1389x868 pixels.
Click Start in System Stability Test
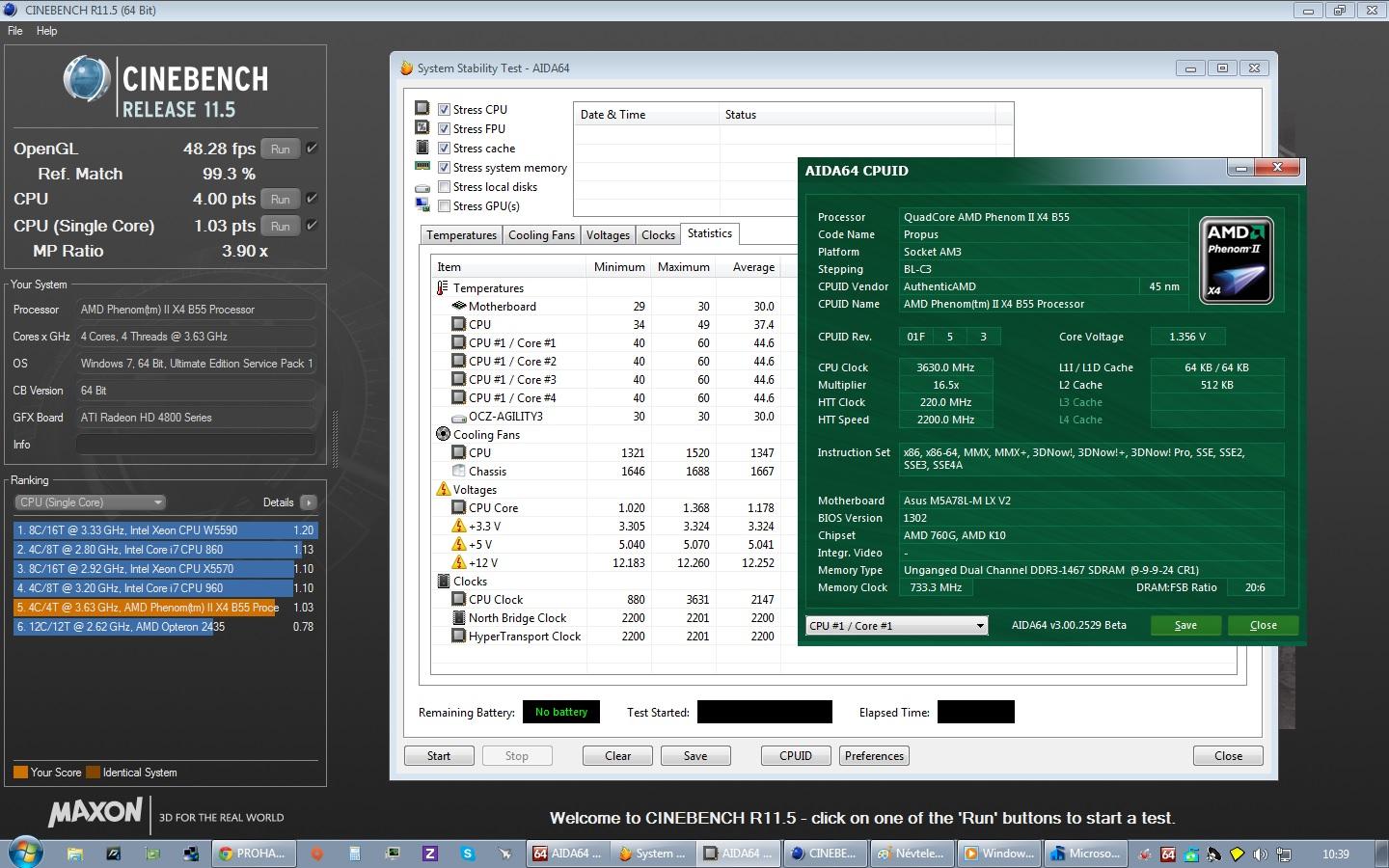[x=439, y=756]
